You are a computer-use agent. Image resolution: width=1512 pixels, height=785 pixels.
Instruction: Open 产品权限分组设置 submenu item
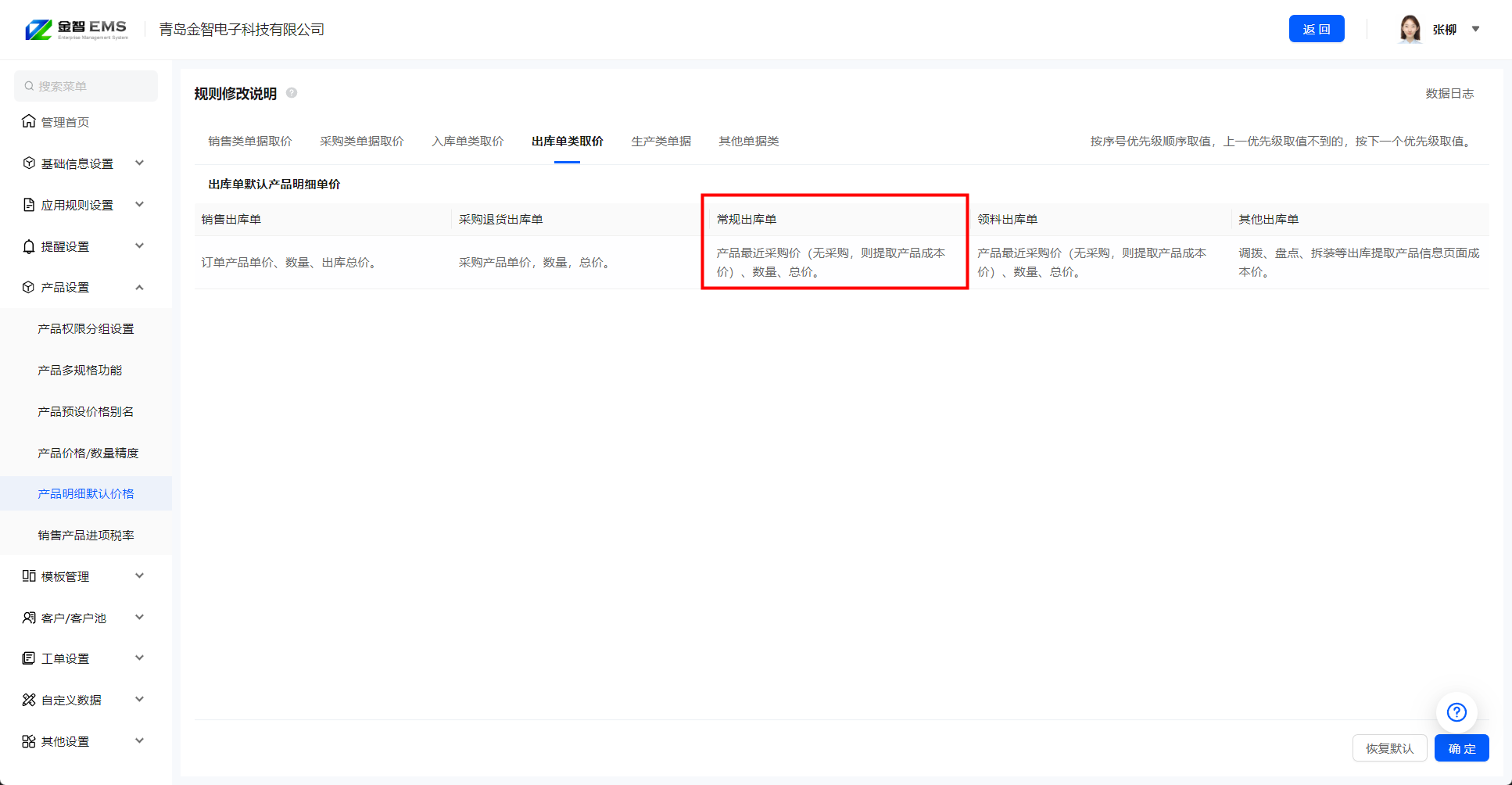[86, 329]
